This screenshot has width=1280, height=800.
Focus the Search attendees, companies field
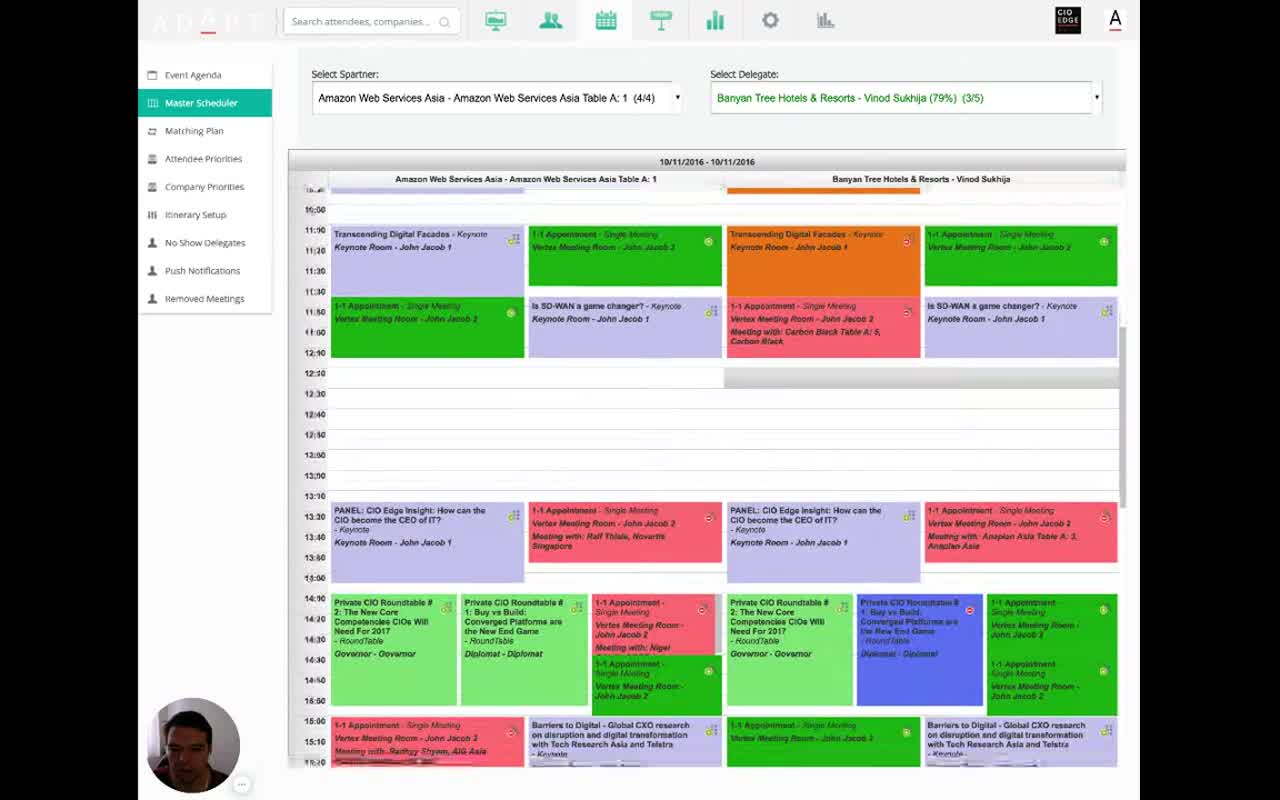point(372,21)
